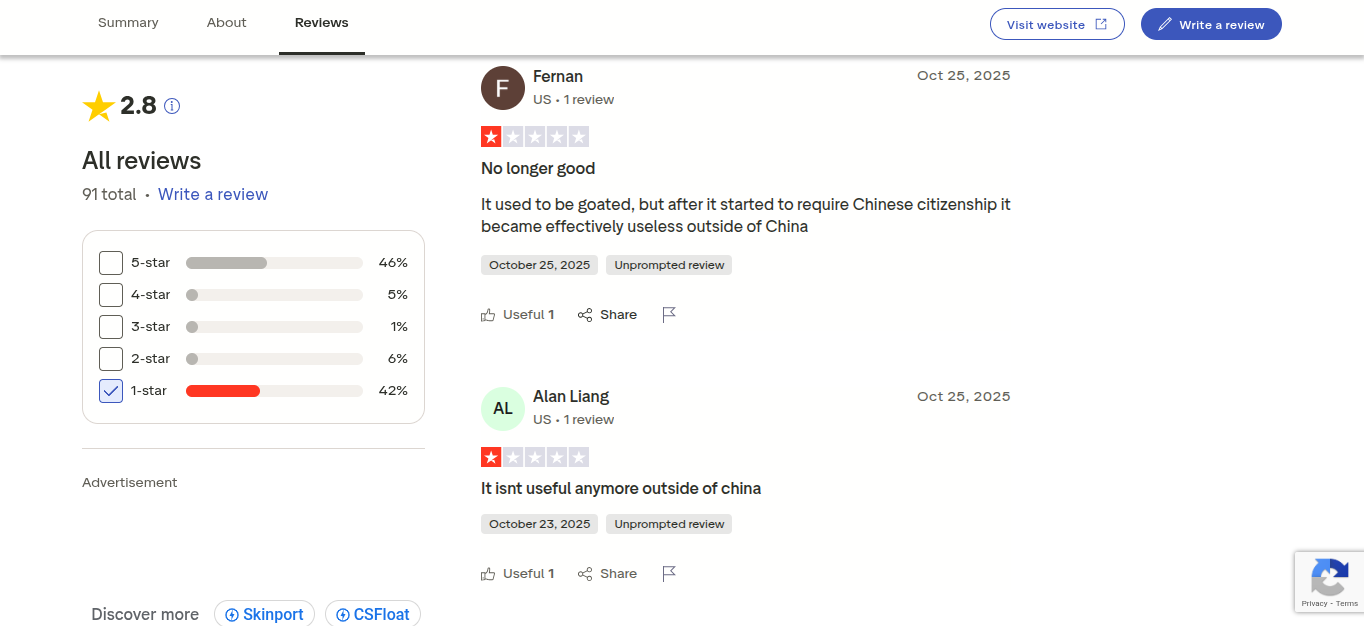The image size is (1364, 626).
Task: Click Fernan's profile avatar
Action: pos(503,88)
